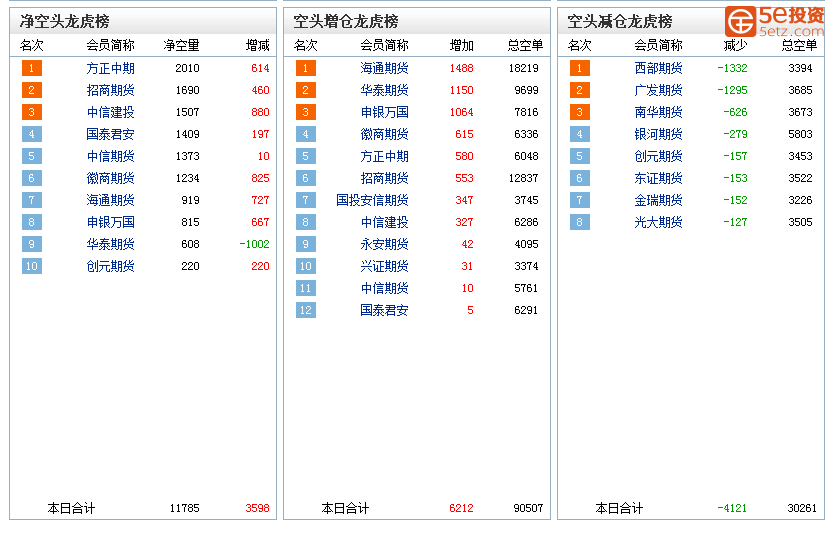Click the red 1488 increase value
This screenshot has width=832, height=540.
462,68
